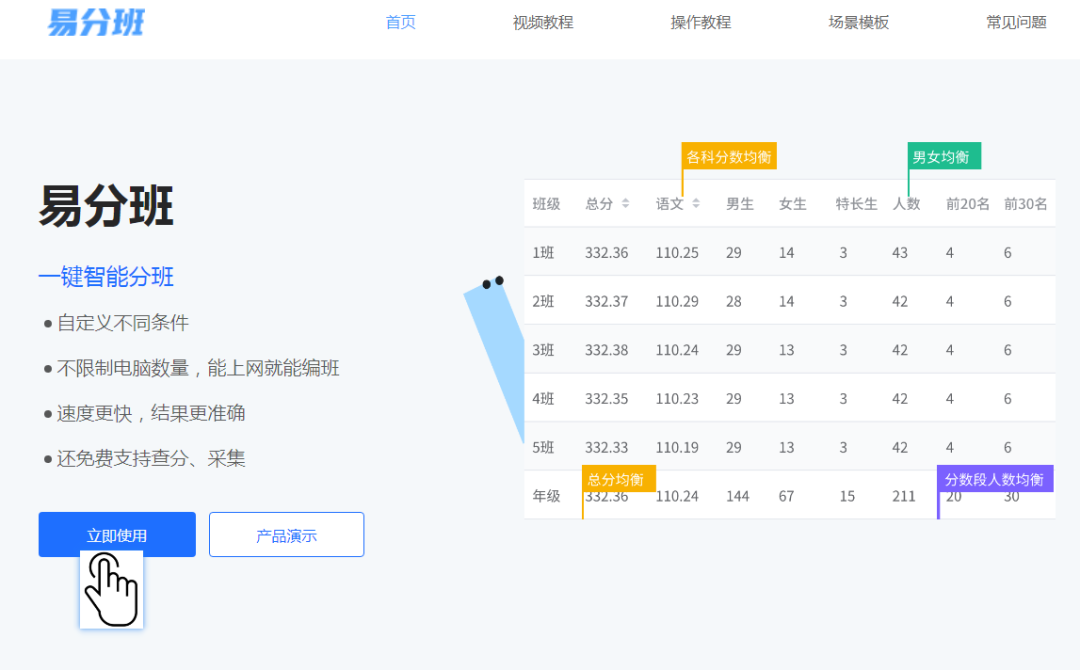
Task: Click the grade 特长生 total 15
Action: tap(847, 496)
